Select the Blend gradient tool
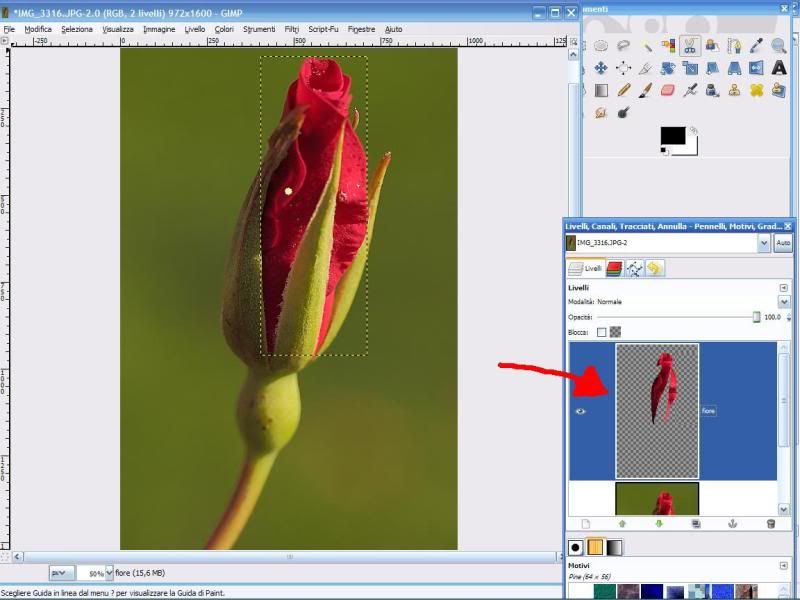This screenshot has width=800, height=600. 601,90
